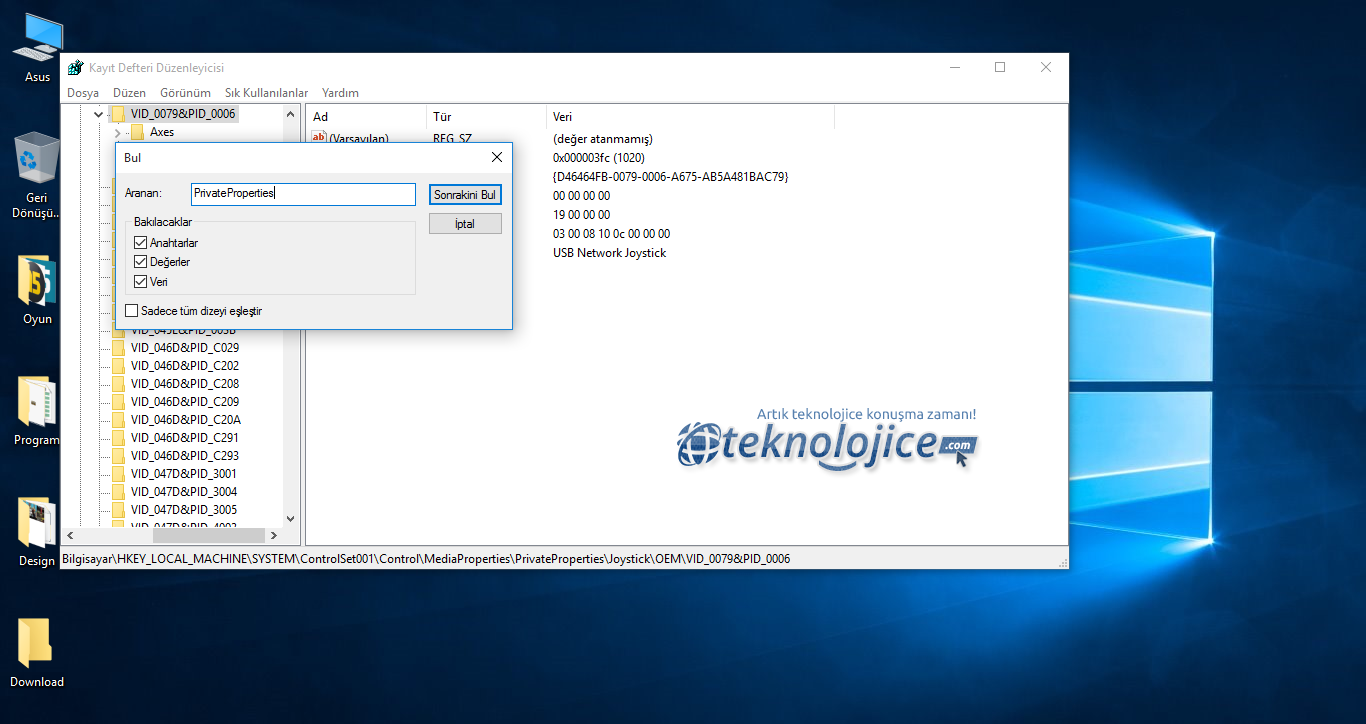This screenshot has height=724, width=1366.
Task: Click the folder icon of VID_046D&PID_C202
Action: click(x=118, y=366)
